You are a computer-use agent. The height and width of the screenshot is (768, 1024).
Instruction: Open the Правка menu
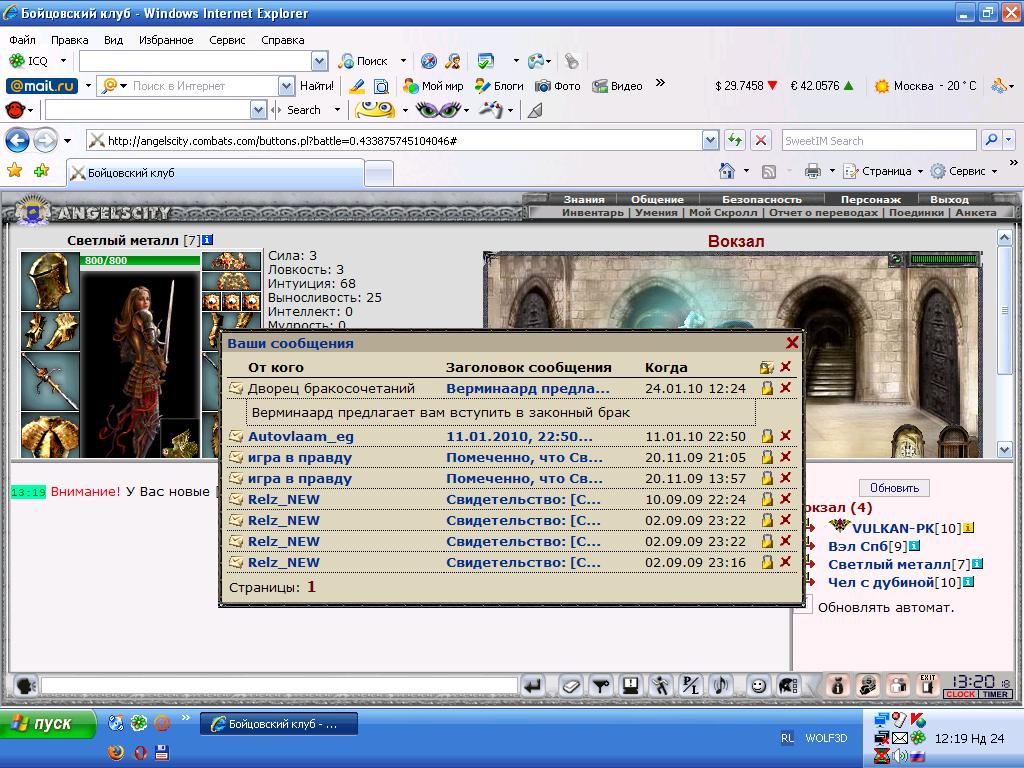click(69, 40)
